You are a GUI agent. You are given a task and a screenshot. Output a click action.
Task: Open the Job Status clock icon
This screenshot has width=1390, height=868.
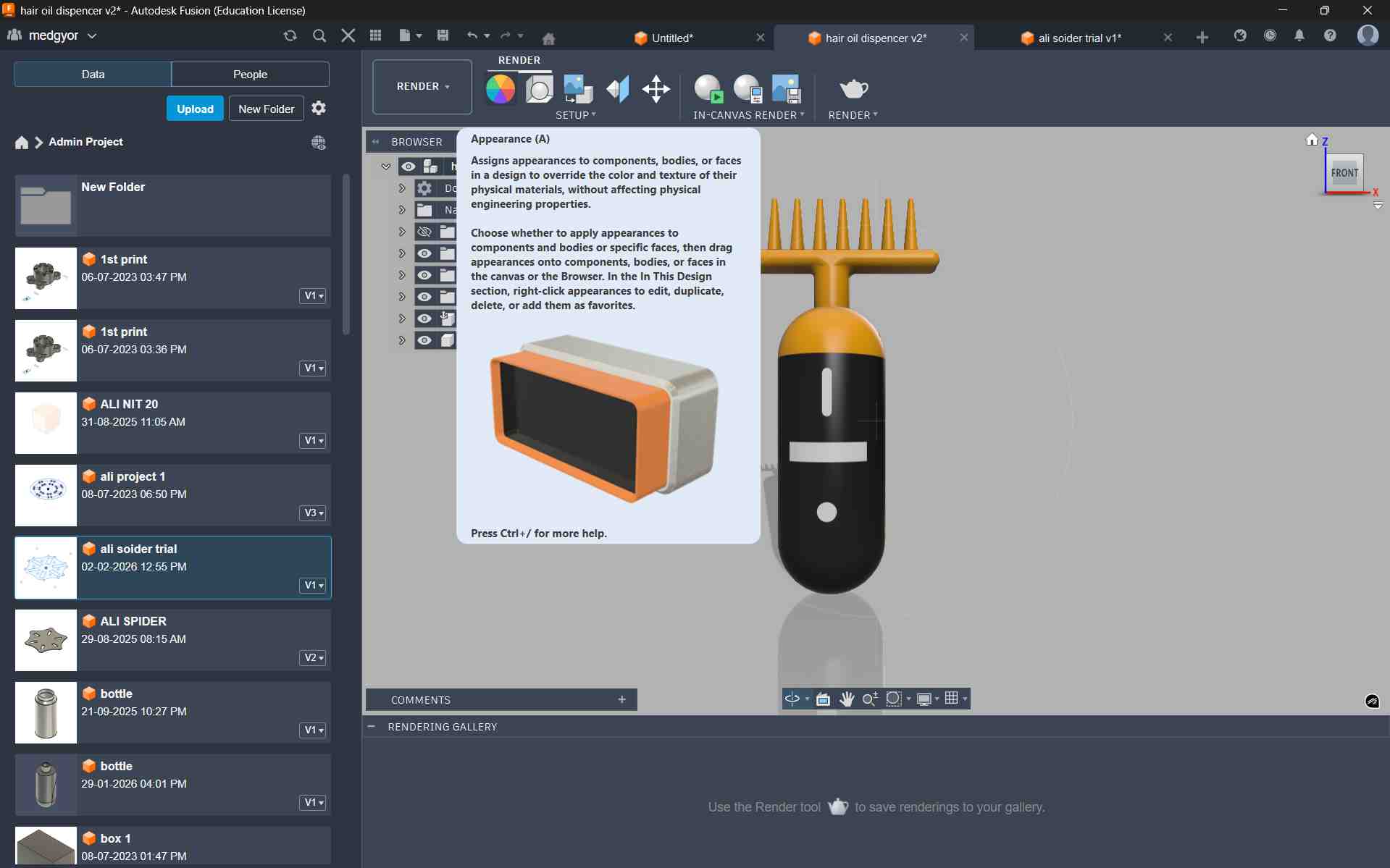[1270, 35]
